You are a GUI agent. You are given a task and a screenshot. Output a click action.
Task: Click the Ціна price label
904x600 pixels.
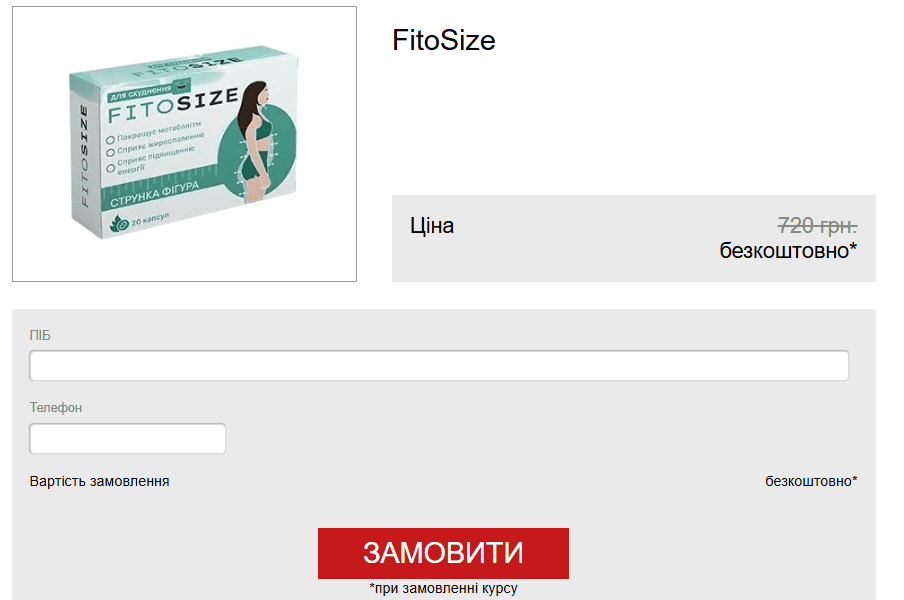coord(432,225)
